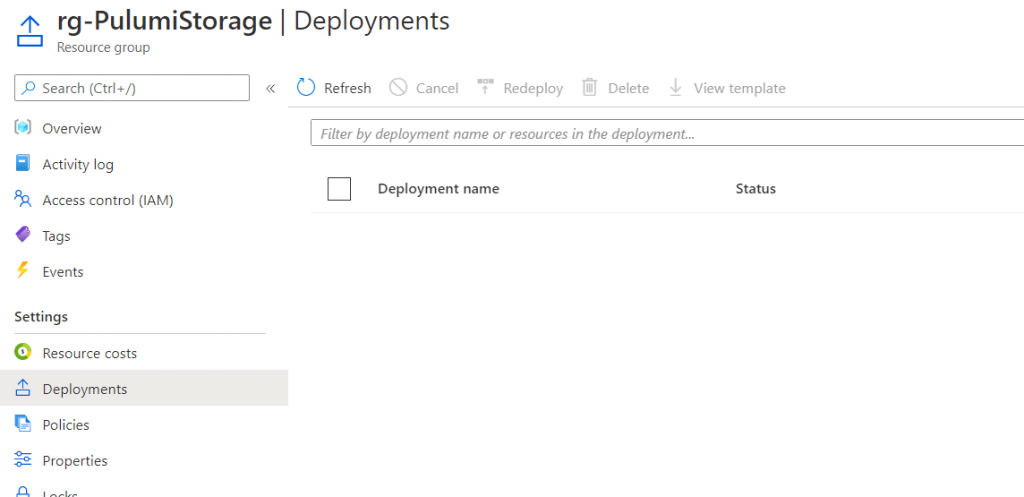Click the Delete toolbar button label
The height and width of the screenshot is (497, 1024).
(x=628, y=88)
